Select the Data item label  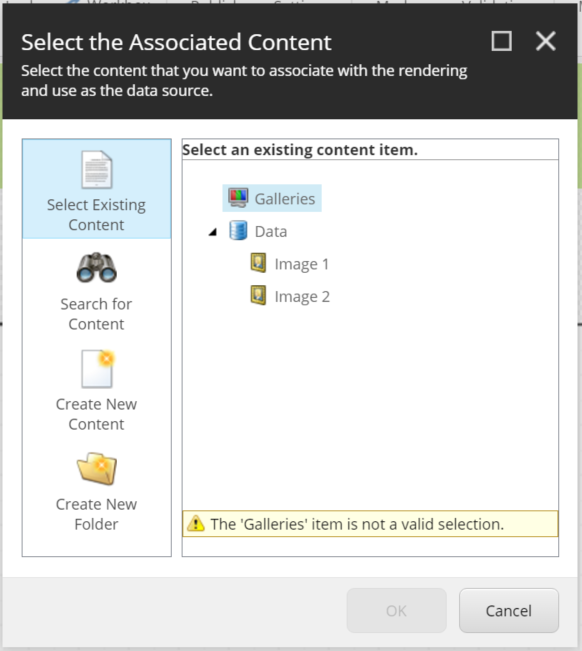coord(271,231)
